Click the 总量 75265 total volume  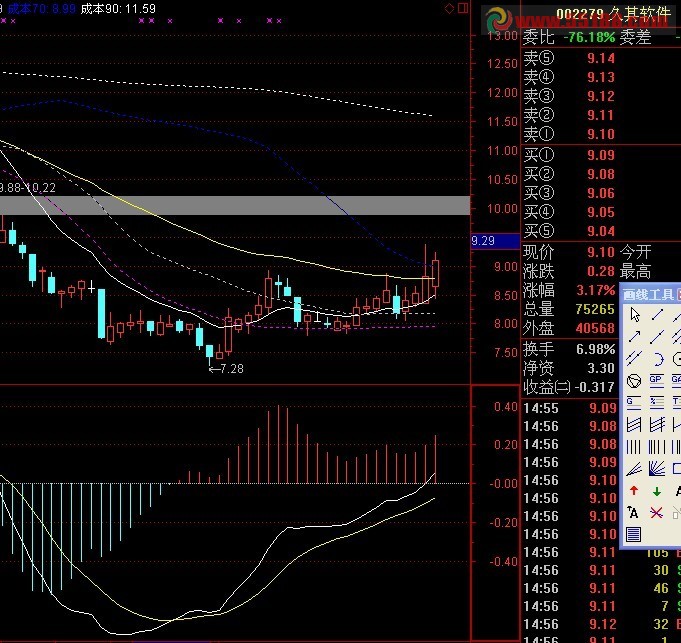click(595, 309)
